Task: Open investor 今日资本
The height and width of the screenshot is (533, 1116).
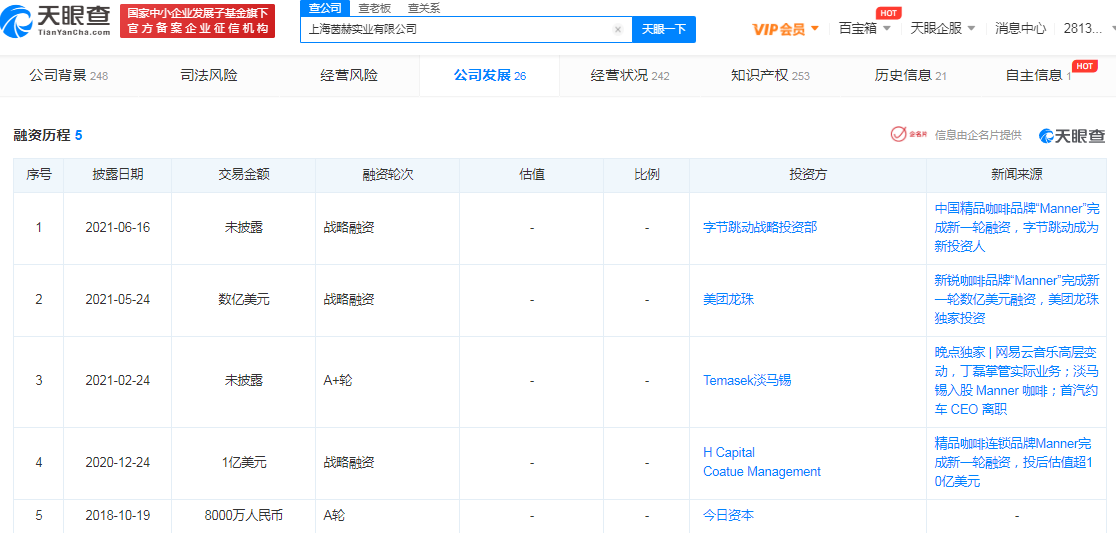Action: [x=728, y=515]
